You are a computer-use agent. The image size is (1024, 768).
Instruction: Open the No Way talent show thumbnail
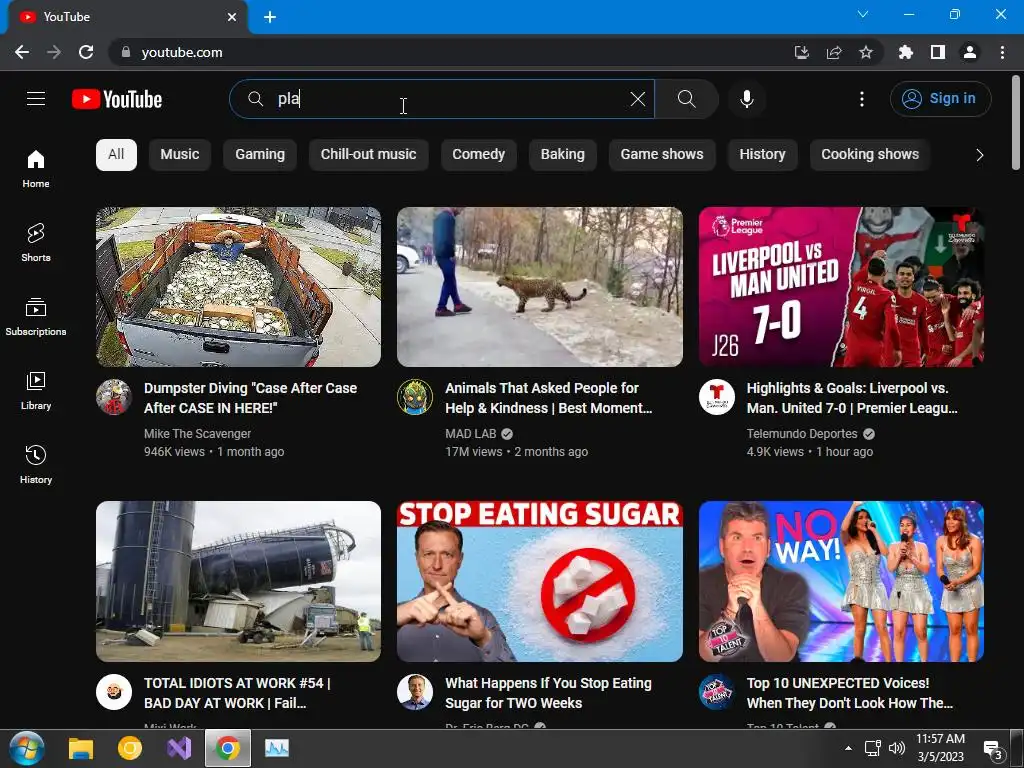(841, 581)
